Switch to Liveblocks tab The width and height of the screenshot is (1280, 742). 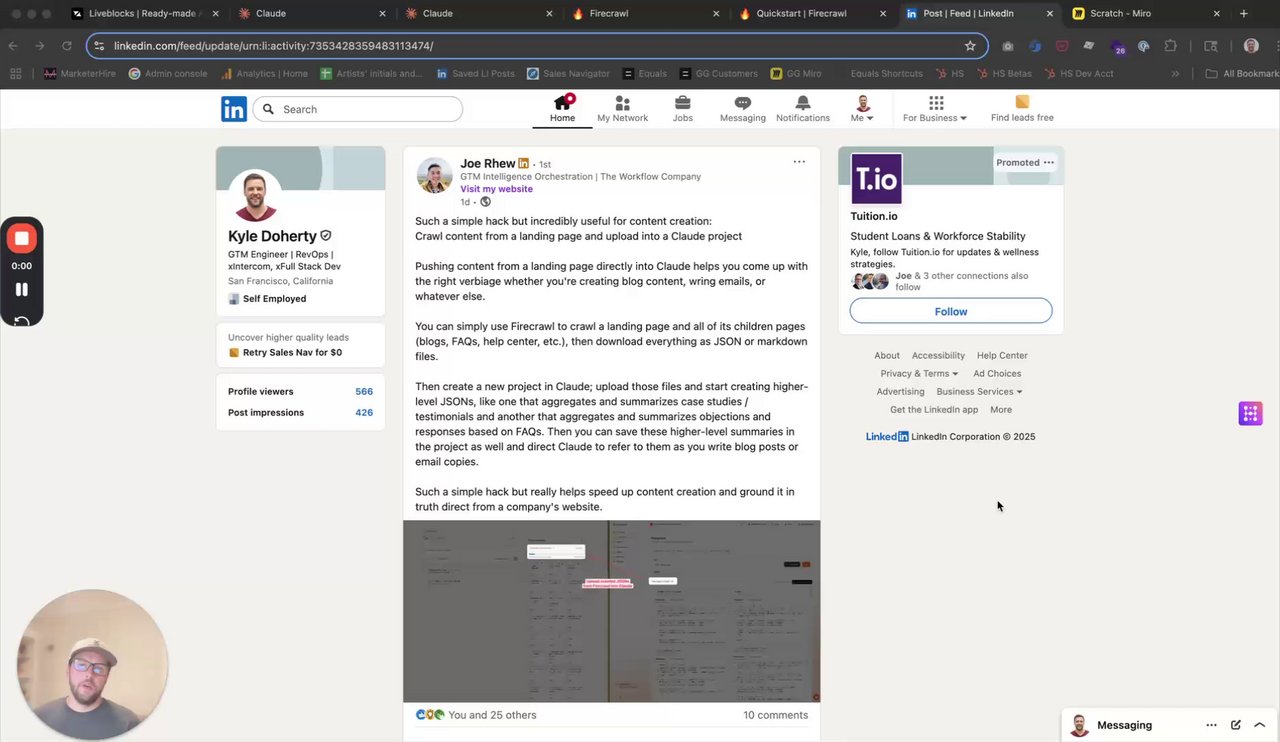tap(144, 13)
